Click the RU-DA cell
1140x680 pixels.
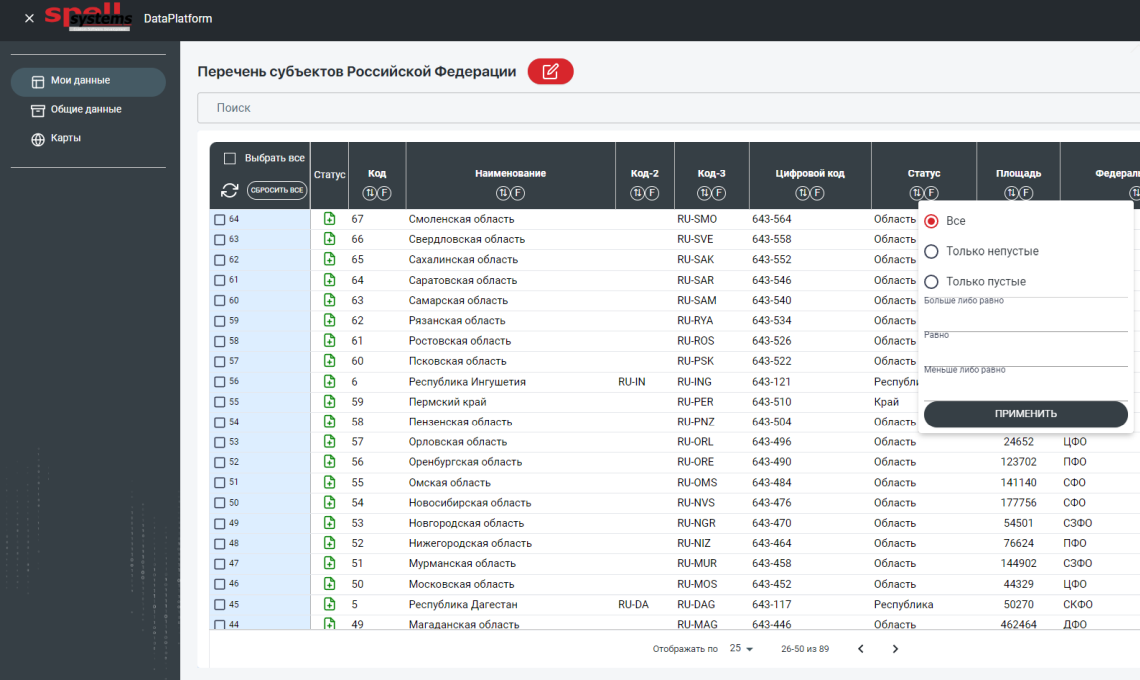pos(633,604)
